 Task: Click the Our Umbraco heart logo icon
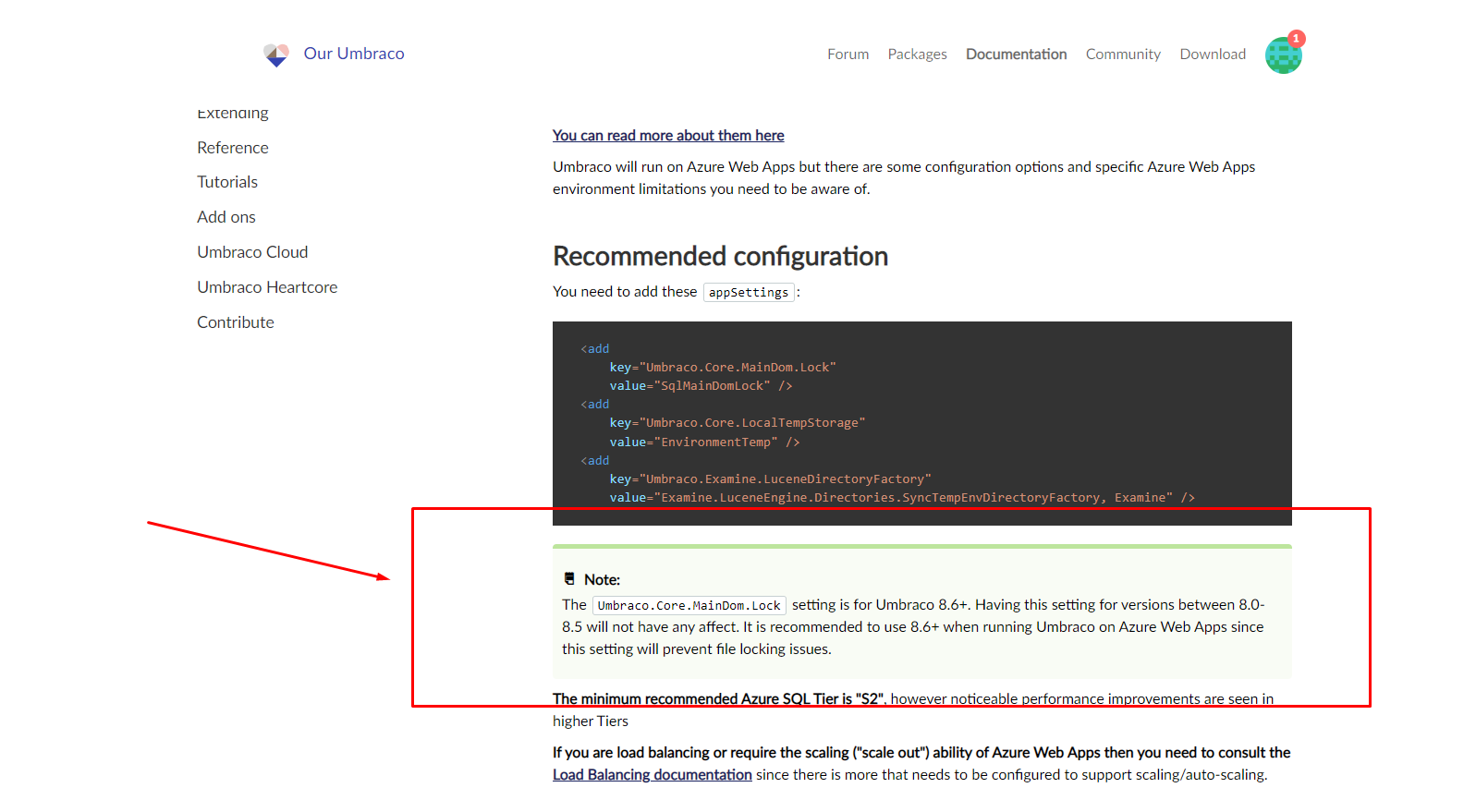276,55
